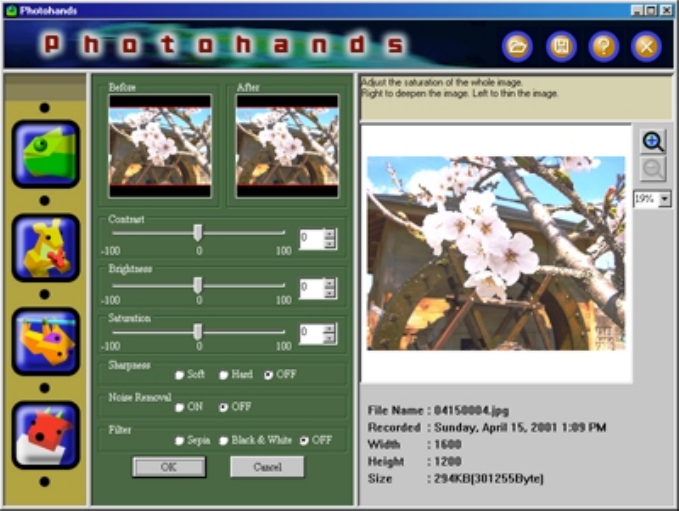Click the Contrast value input field

(x=312, y=239)
